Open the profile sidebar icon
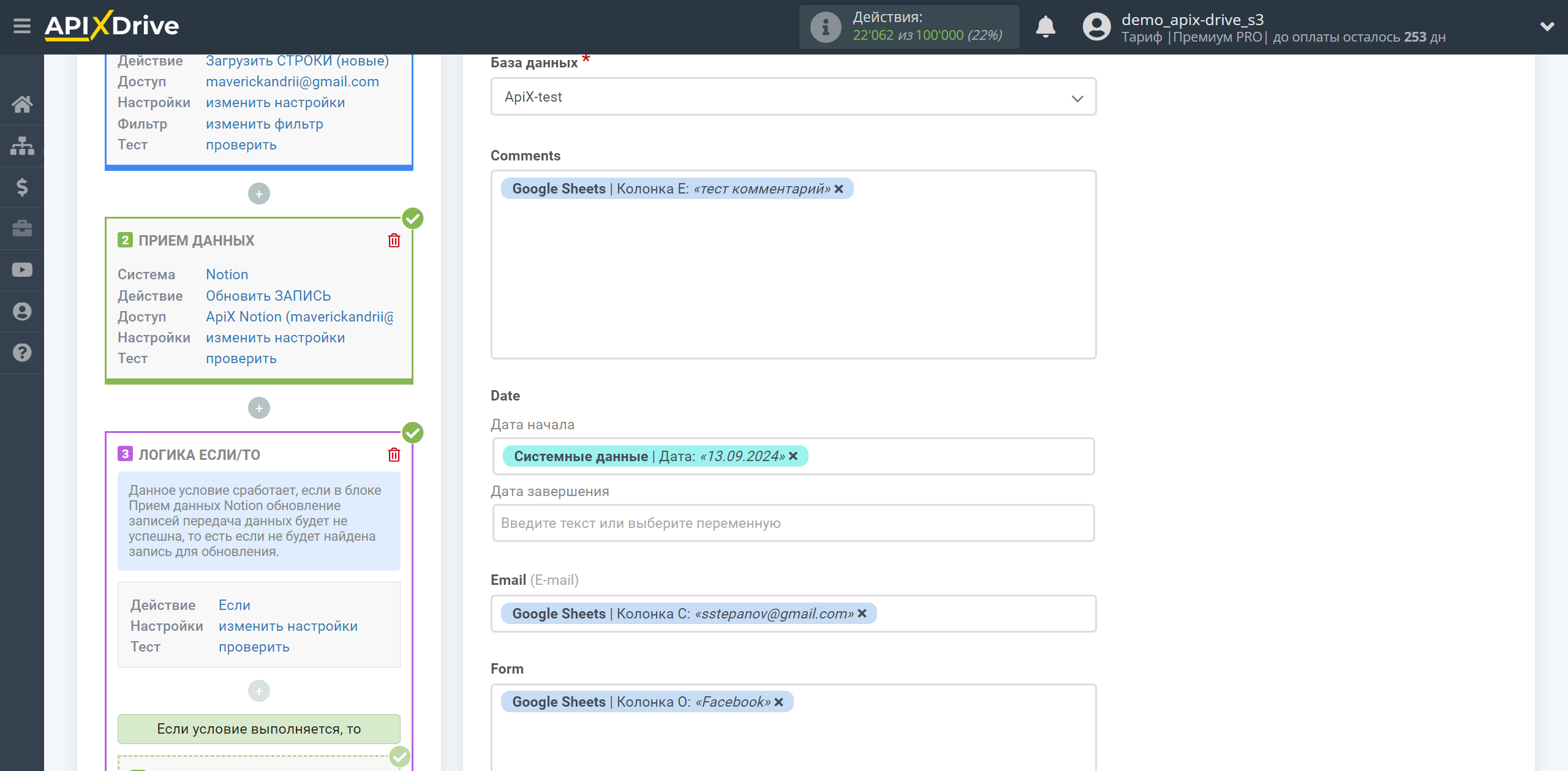The height and width of the screenshot is (771, 1568). [22, 311]
